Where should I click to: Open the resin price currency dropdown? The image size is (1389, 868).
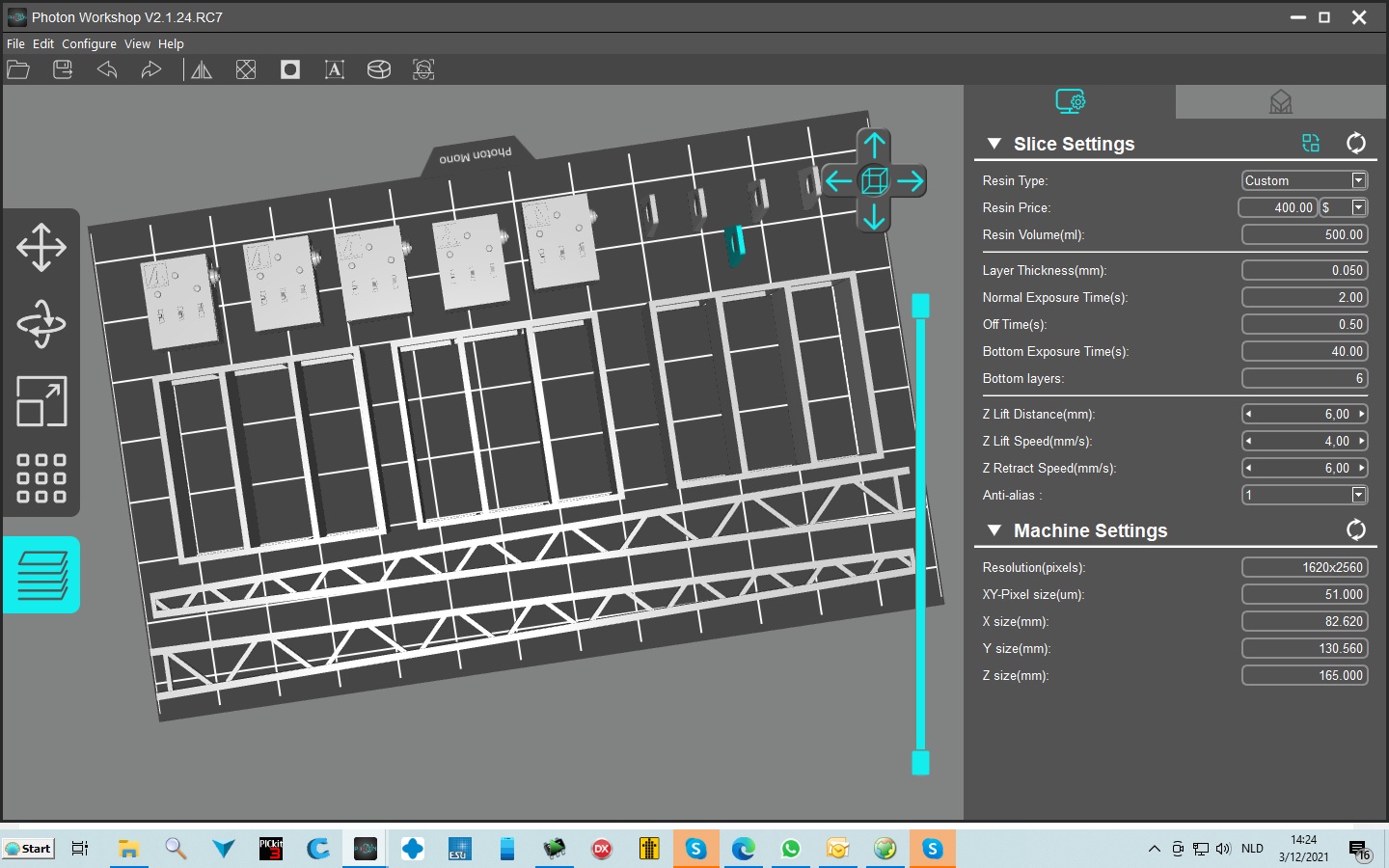1358,207
